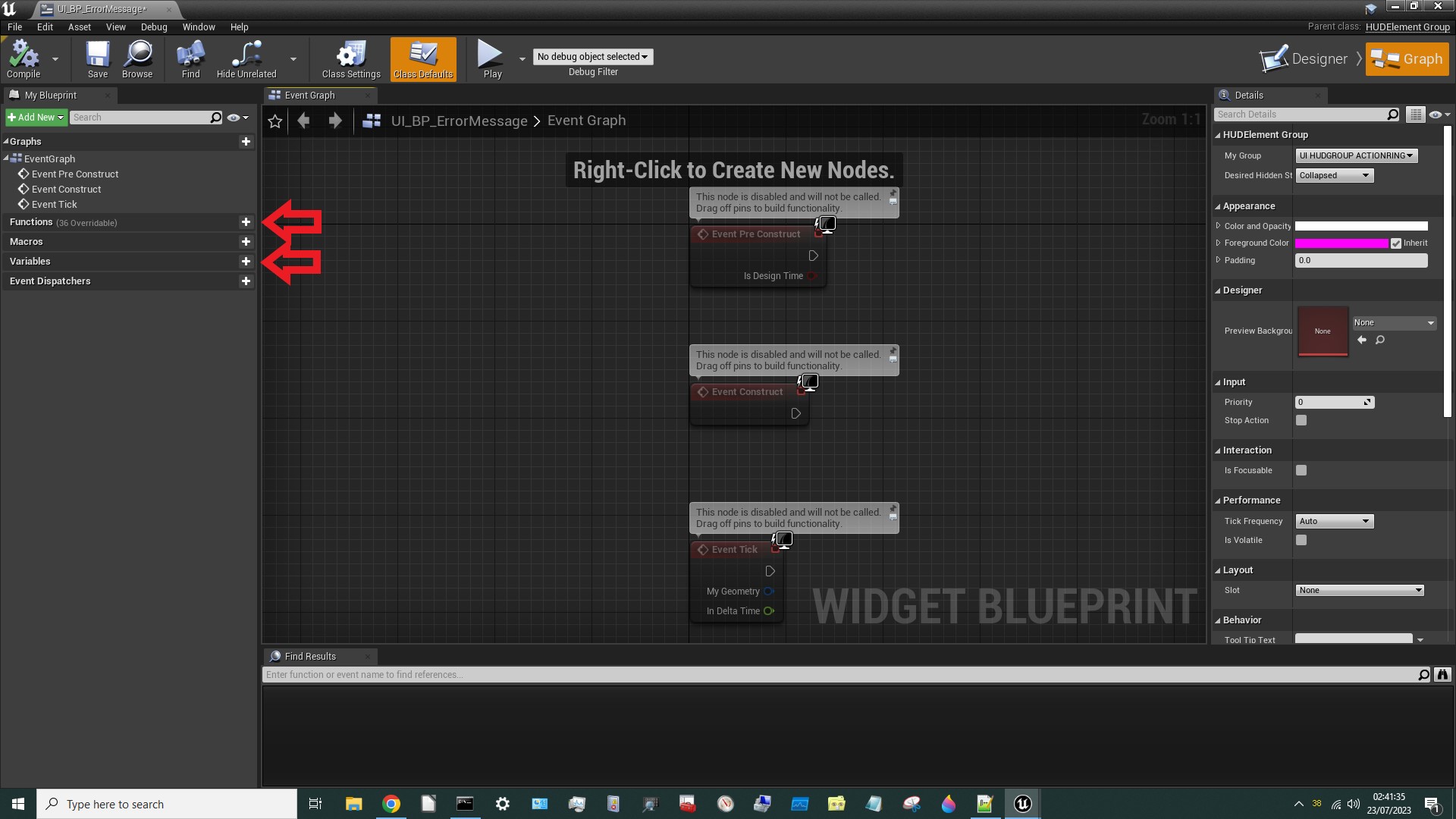Screen dimensions: 1456x819
Task: Open the Find tool
Action: tap(190, 59)
